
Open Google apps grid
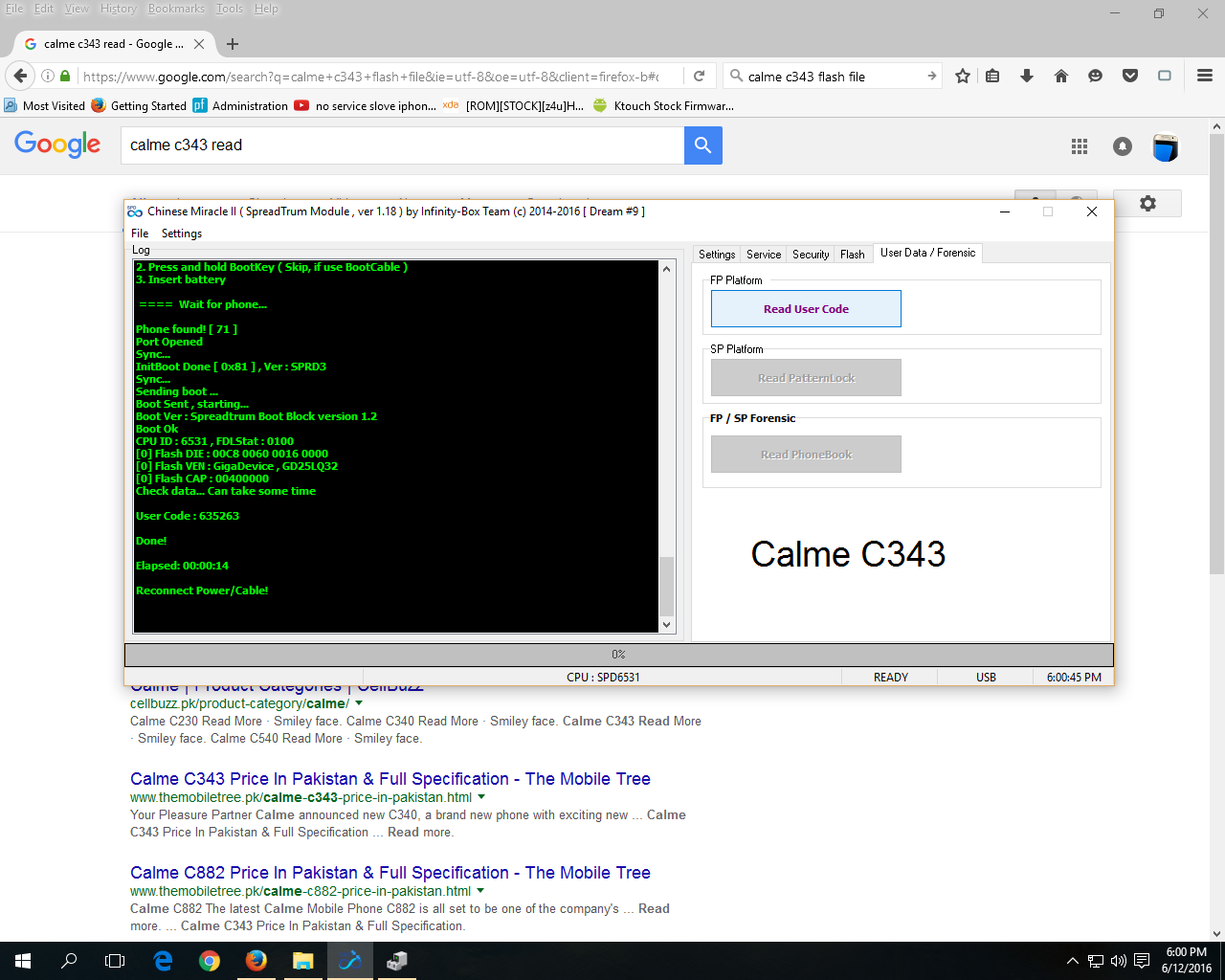tap(1080, 146)
